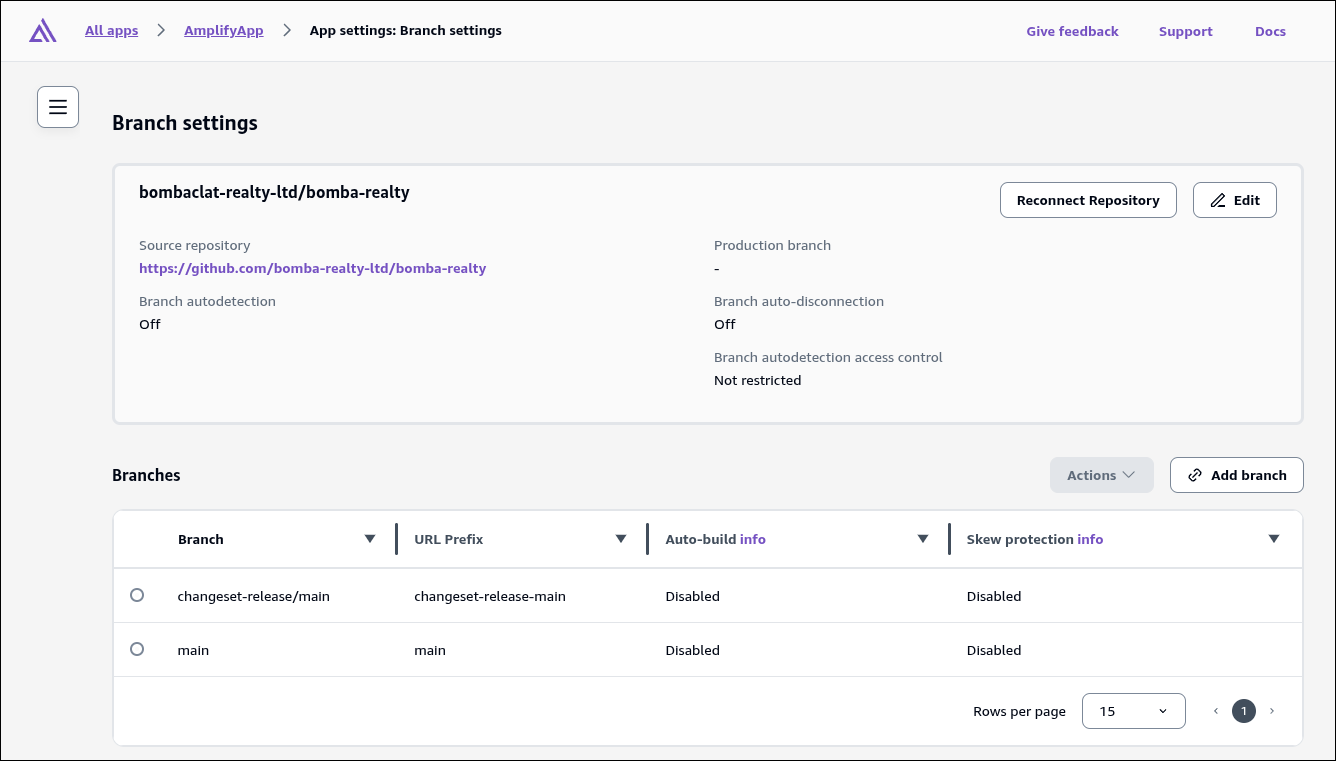Open the GitHub source repository link

click(x=313, y=268)
